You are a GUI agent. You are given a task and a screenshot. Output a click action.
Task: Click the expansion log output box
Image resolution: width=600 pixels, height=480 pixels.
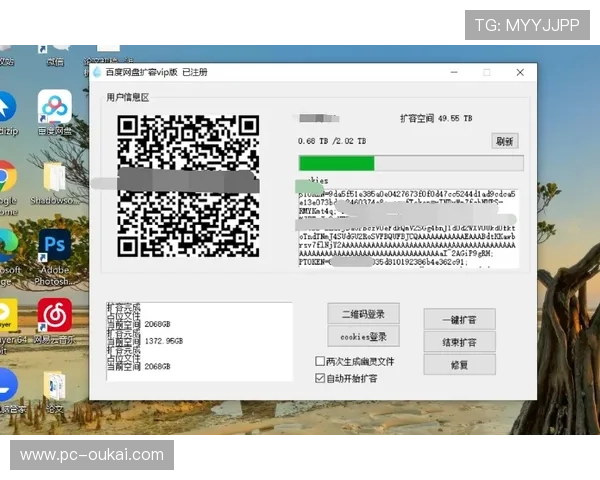(x=199, y=341)
